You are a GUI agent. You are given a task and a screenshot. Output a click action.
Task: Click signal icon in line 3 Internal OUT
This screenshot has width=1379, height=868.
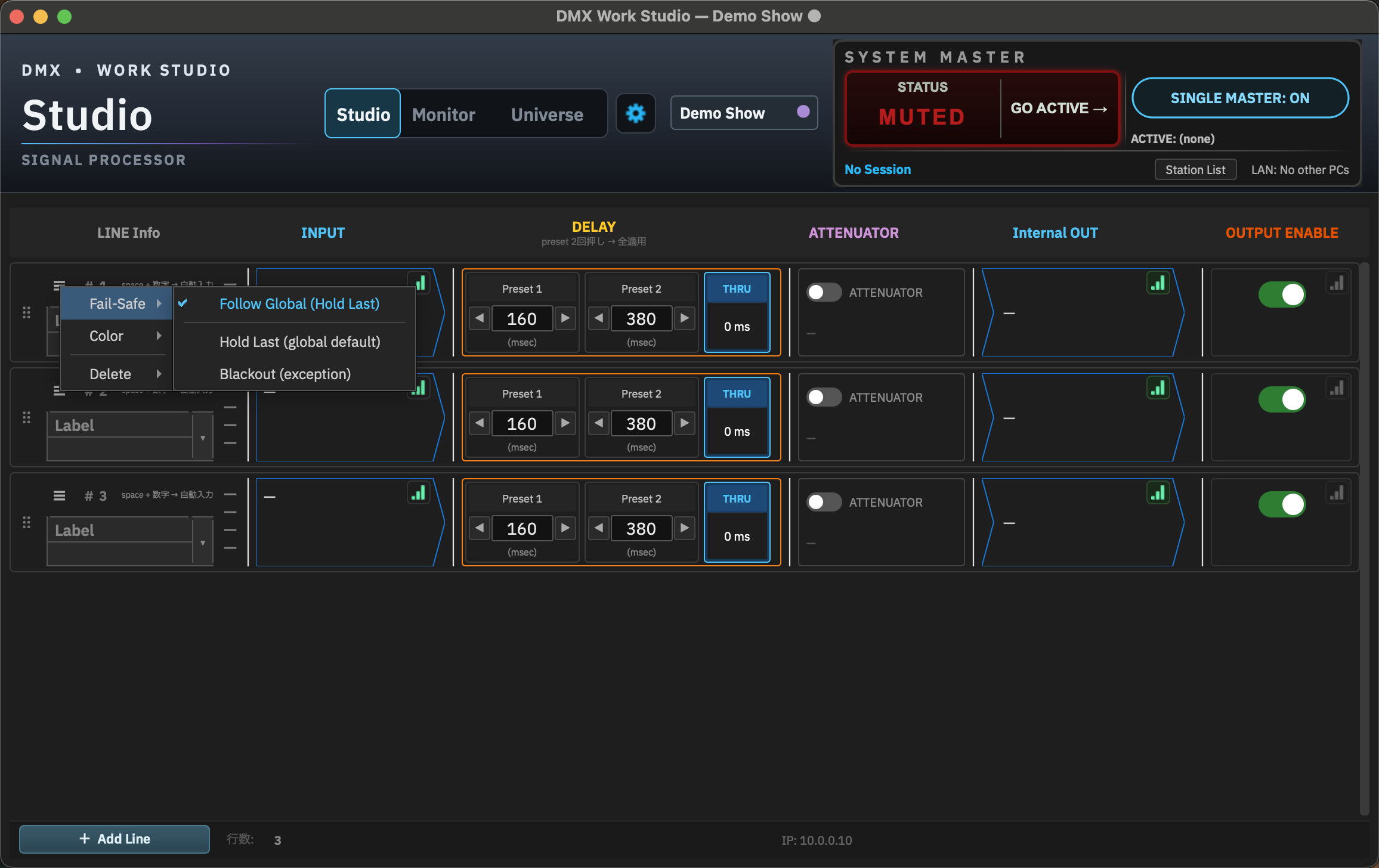coord(1158,493)
